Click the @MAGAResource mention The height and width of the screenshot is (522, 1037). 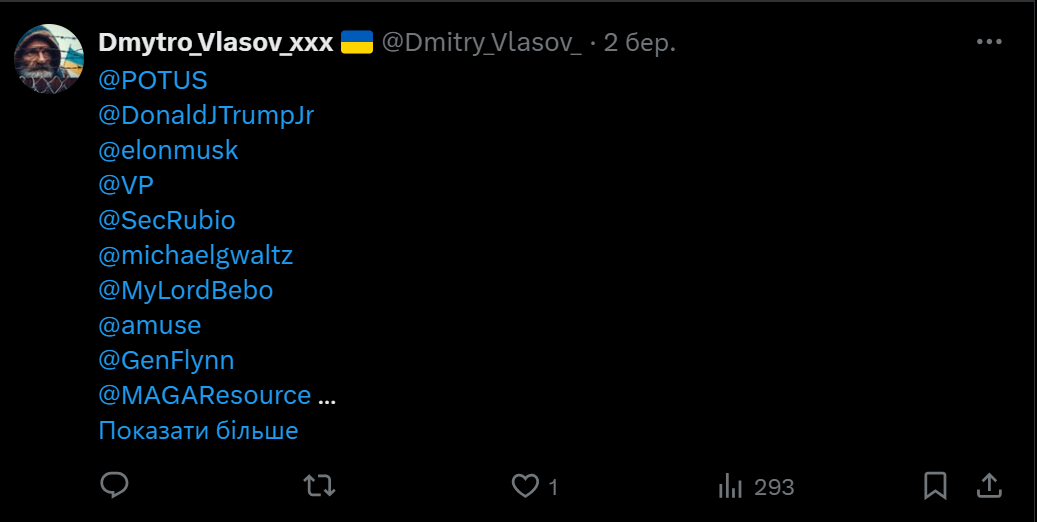(204, 395)
